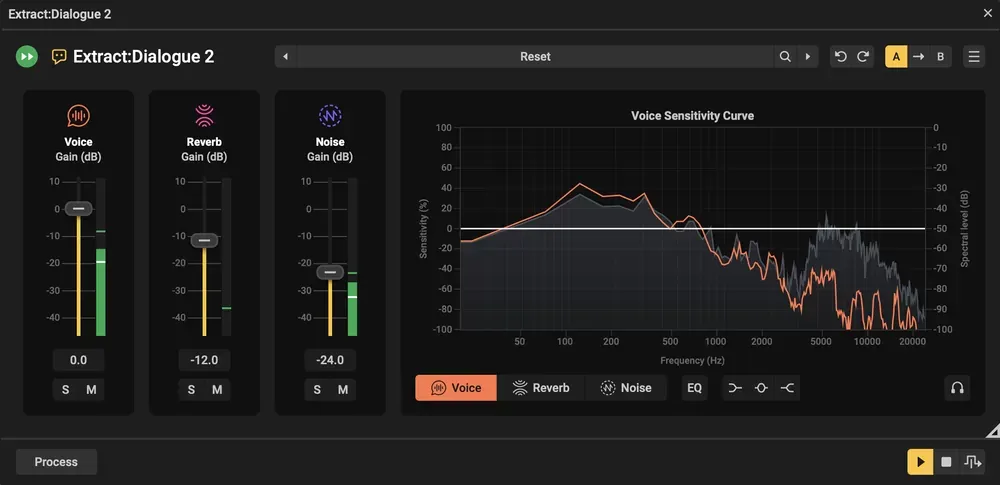This screenshot has width=1000, height=485.
Task: Click the orange Voice channel icon
Action: tap(78, 116)
